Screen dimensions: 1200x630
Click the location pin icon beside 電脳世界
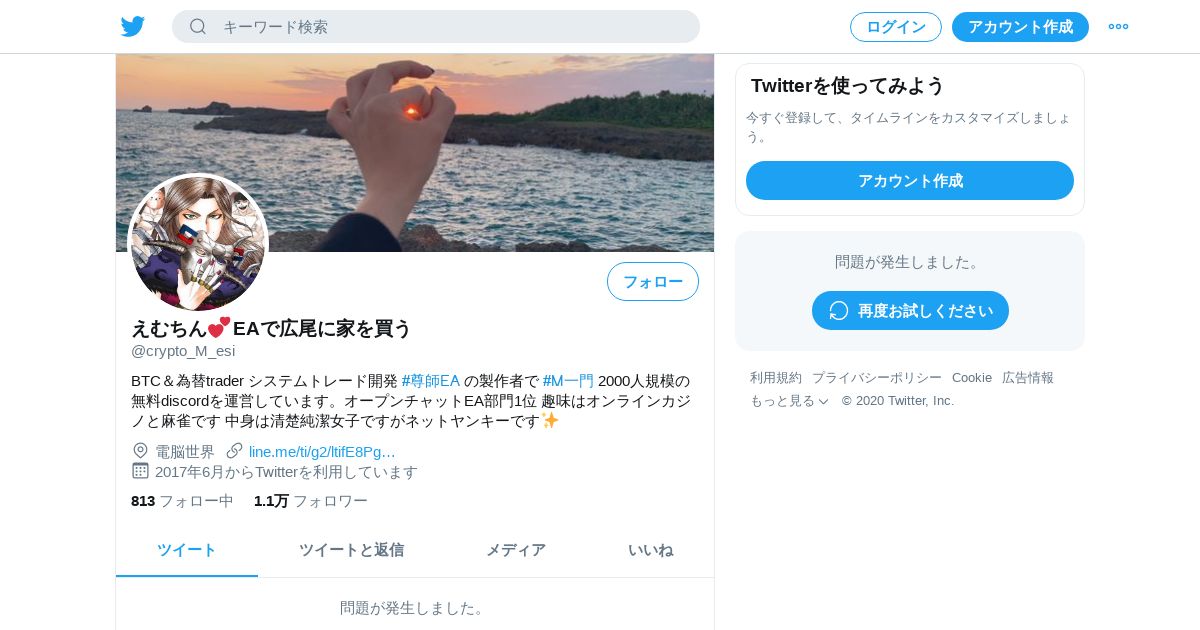[140, 451]
